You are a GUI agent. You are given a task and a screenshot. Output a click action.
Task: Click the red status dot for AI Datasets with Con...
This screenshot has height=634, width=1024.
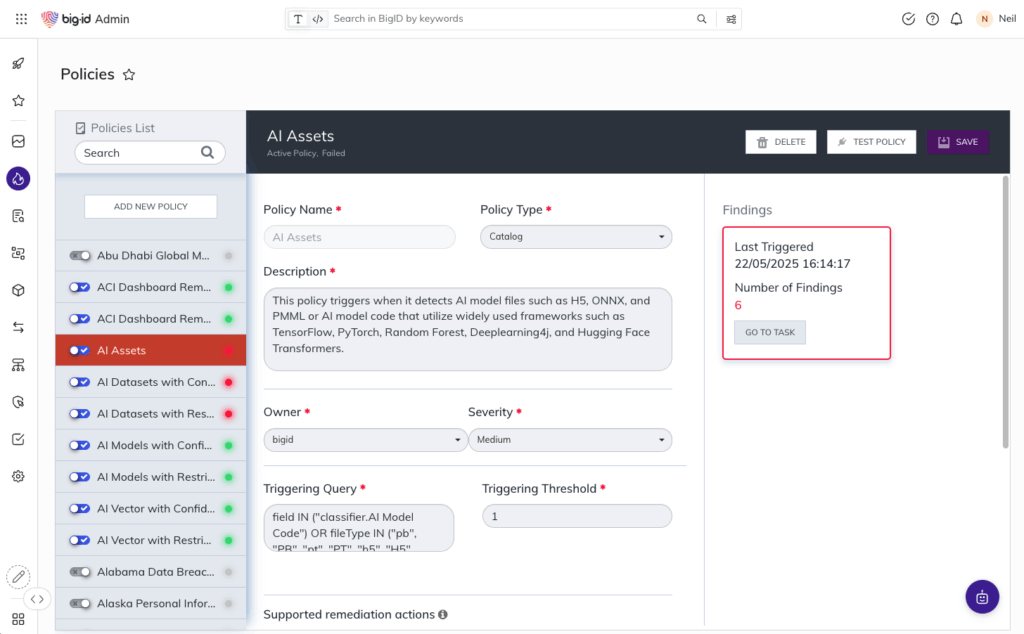228,383
